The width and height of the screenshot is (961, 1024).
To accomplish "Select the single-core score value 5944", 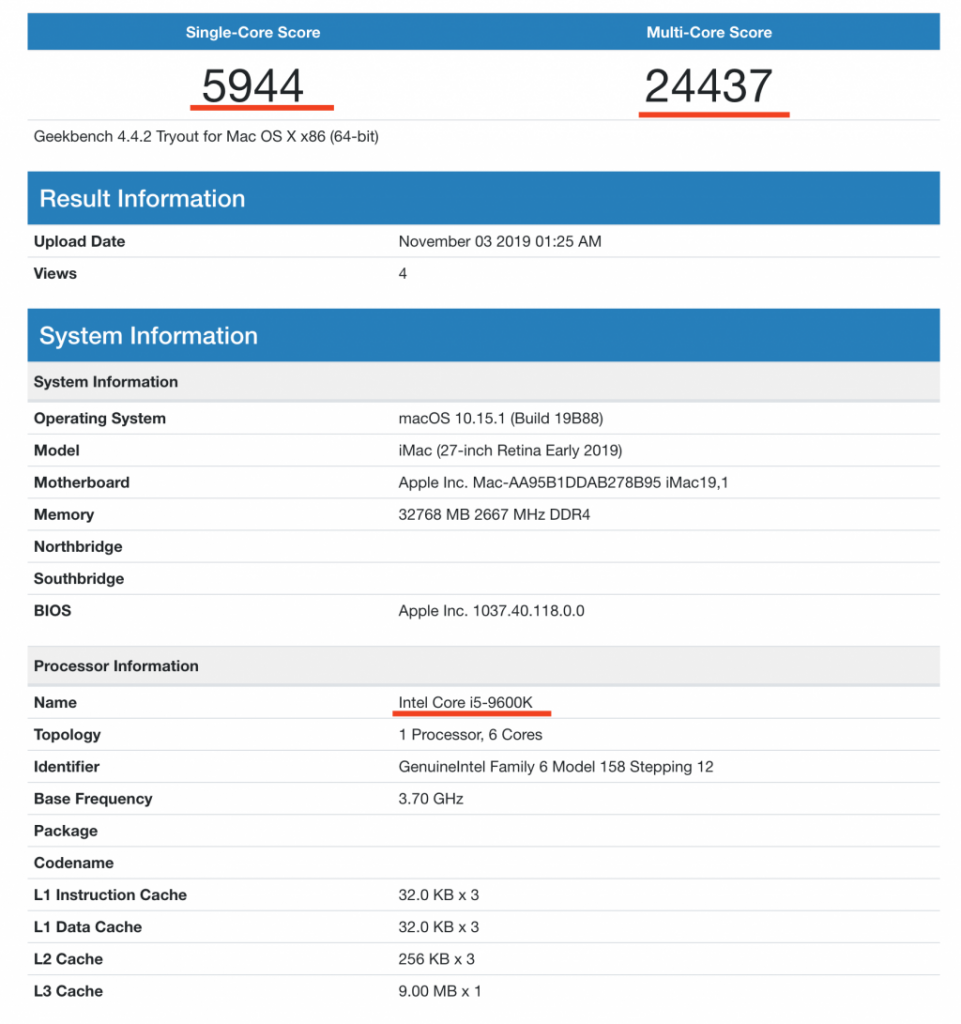I will point(253,86).
